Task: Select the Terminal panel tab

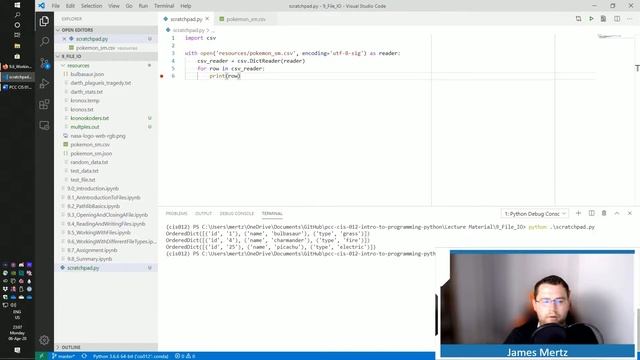Action: pyautogui.click(x=272, y=213)
